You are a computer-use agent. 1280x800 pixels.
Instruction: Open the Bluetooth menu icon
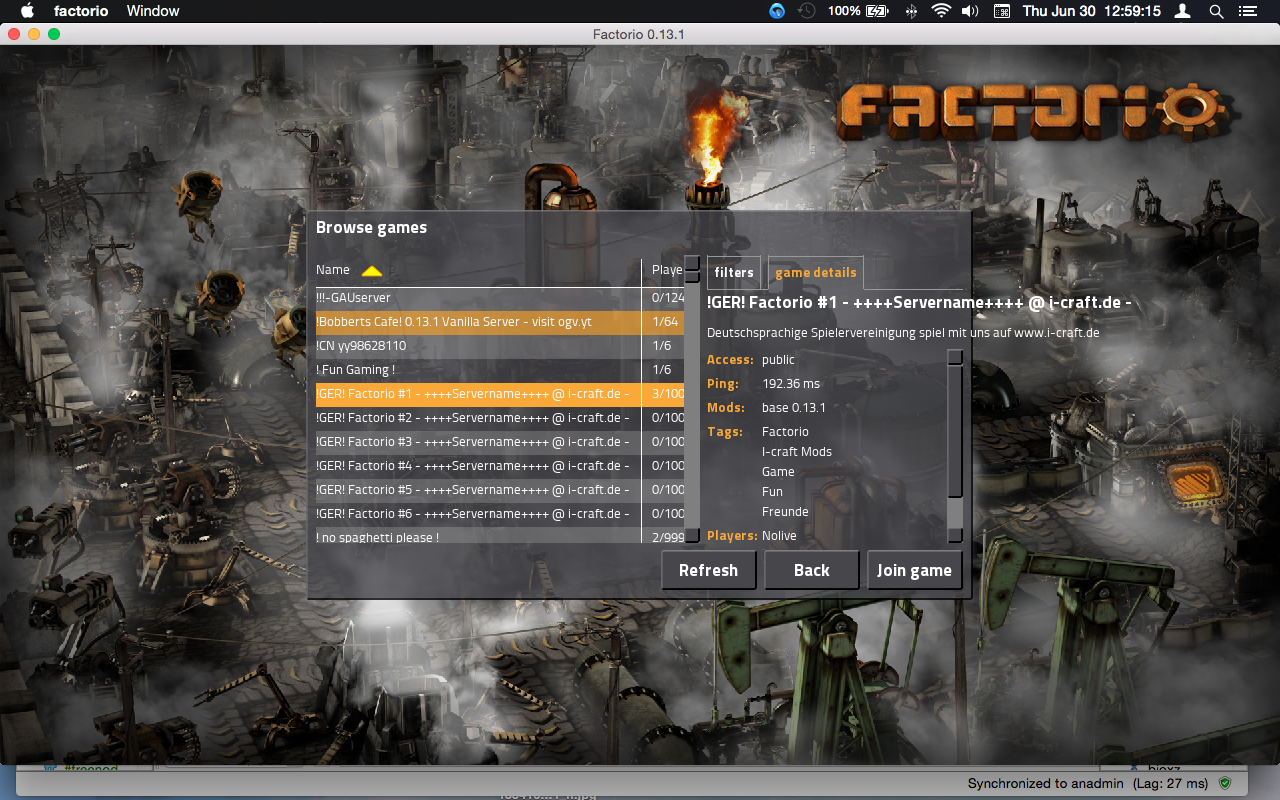pyautogui.click(x=911, y=11)
